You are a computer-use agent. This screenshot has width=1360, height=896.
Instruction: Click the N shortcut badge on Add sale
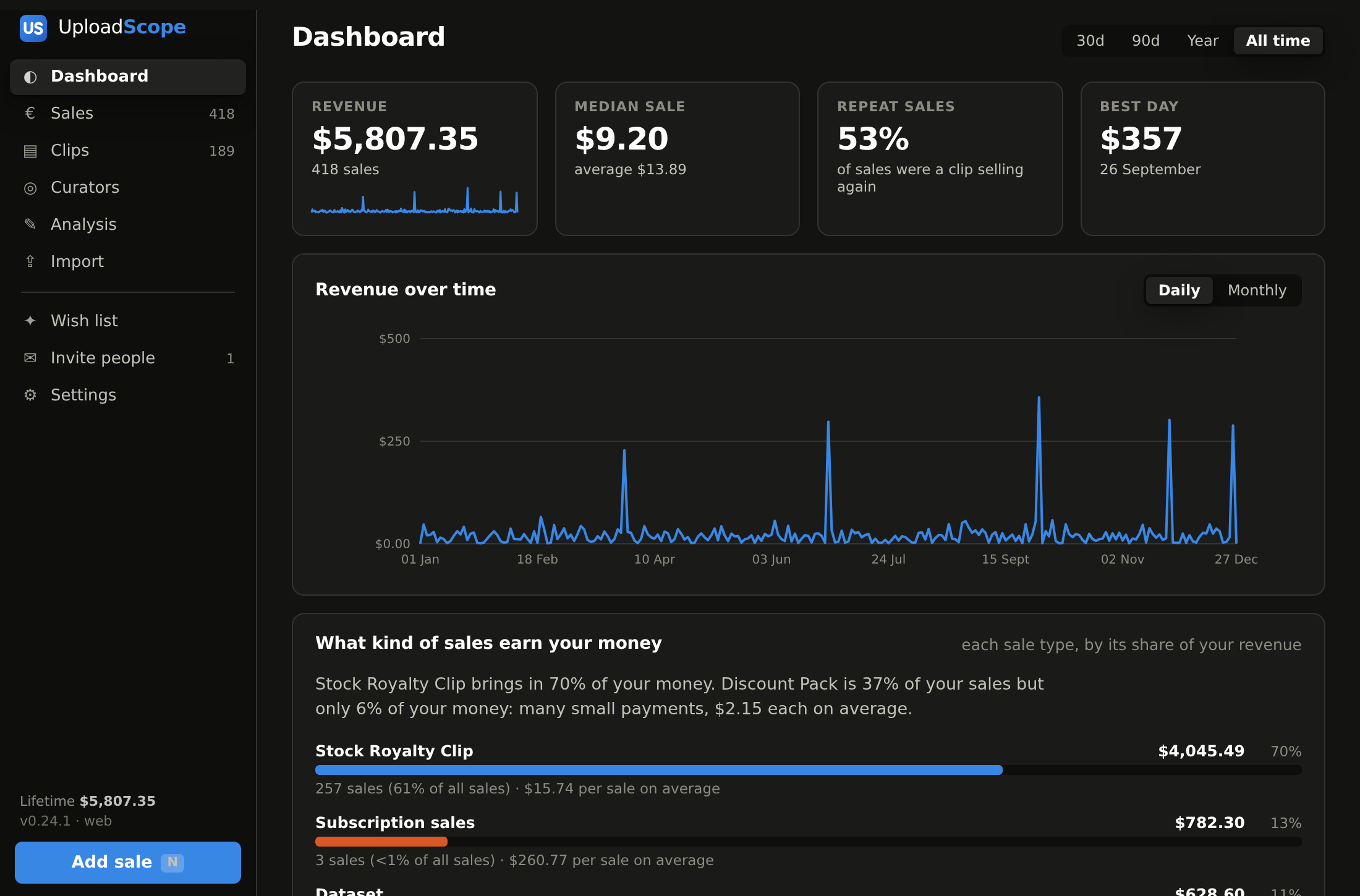click(x=172, y=862)
